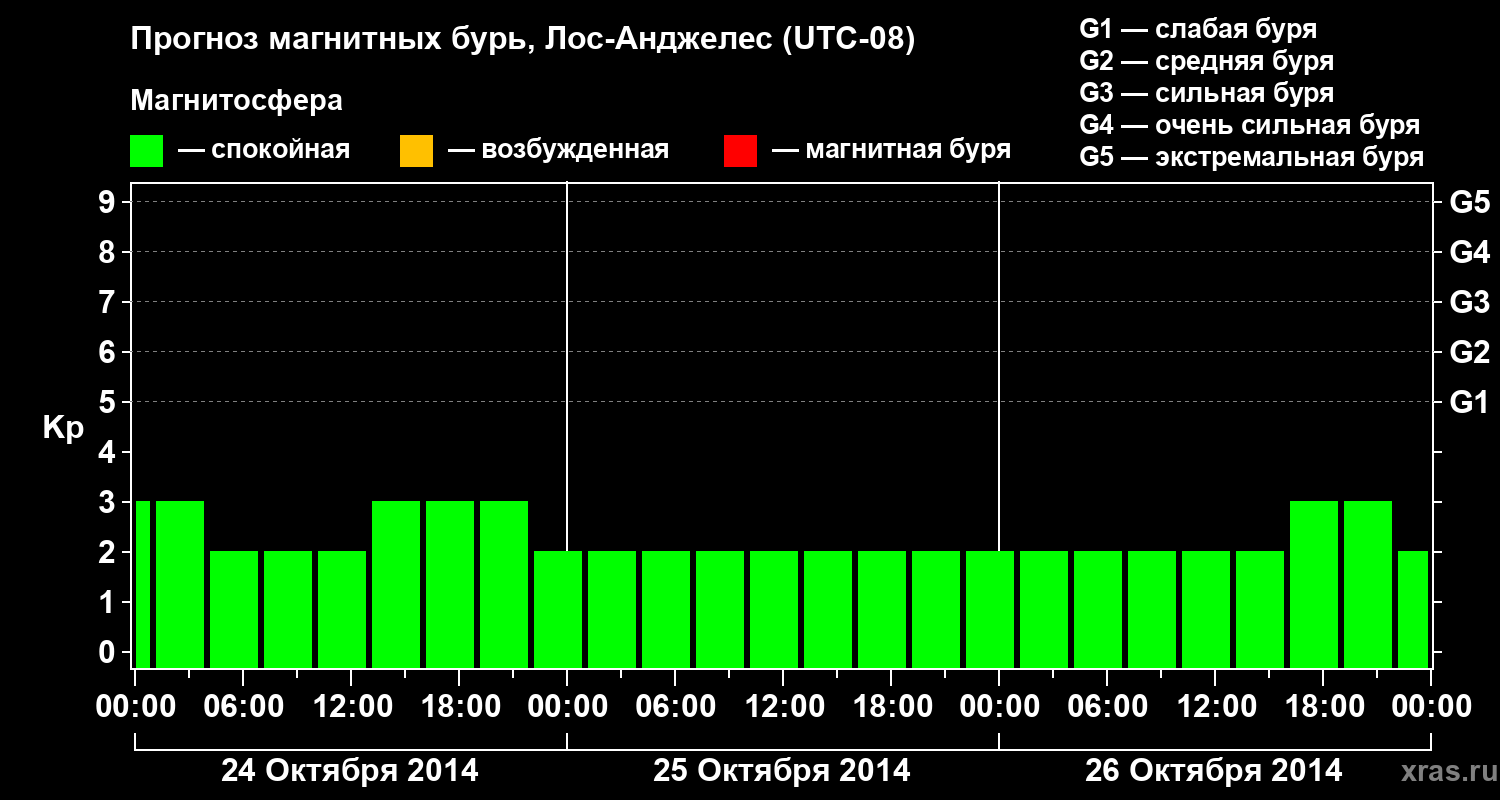Click the Kp axis value 3

(109, 502)
